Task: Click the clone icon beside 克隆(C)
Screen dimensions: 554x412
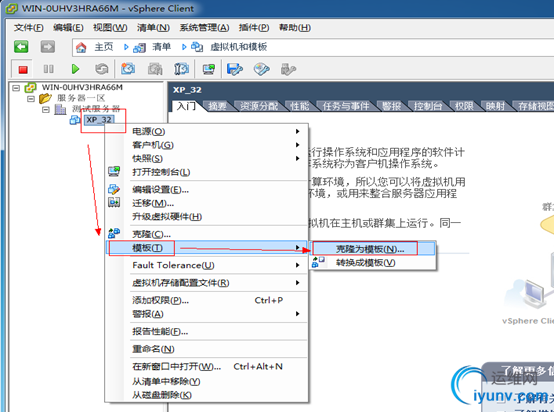Action: coord(114,233)
